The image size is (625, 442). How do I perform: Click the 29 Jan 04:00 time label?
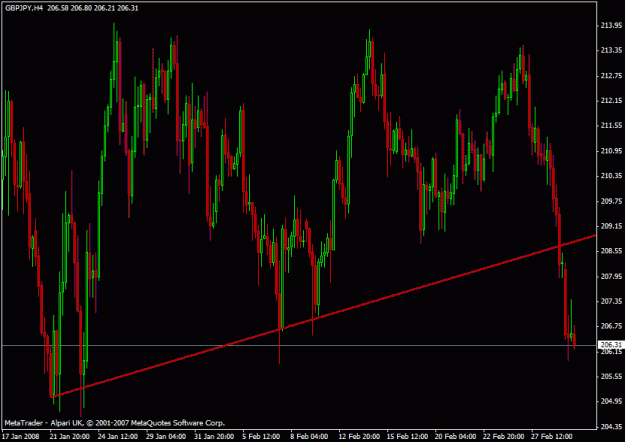tap(166, 436)
